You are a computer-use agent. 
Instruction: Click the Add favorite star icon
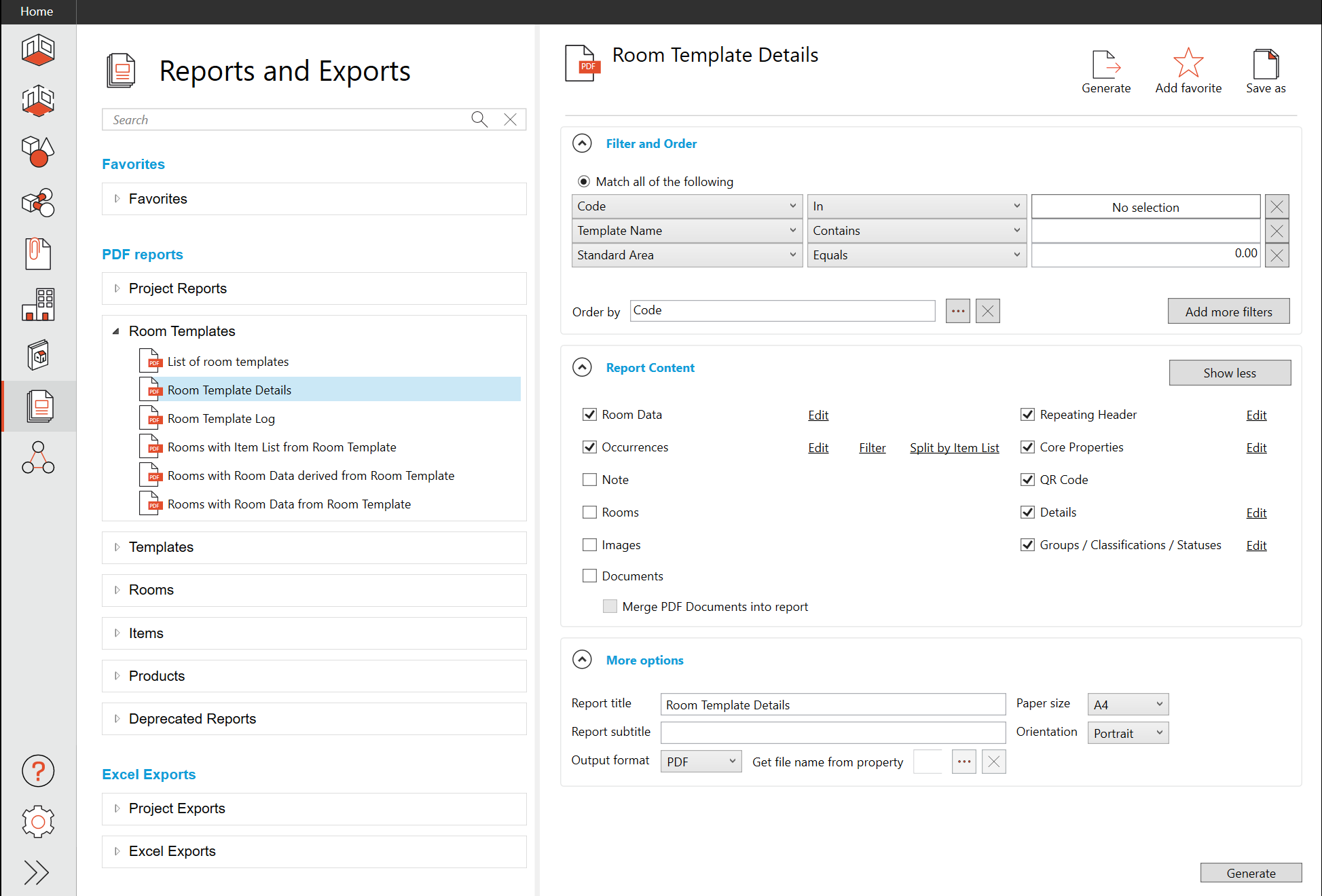click(x=1188, y=64)
